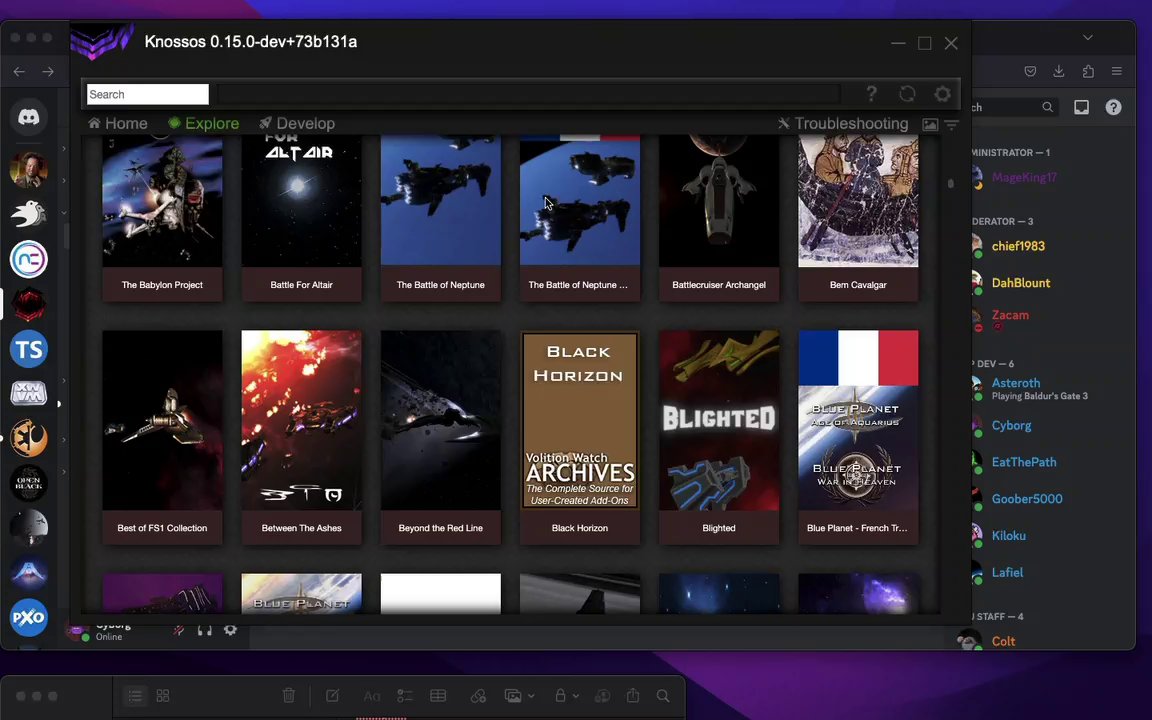Open Notes lock dropdown arrow
Screen dimensions: 1152x720
click(x=576, y=696)
